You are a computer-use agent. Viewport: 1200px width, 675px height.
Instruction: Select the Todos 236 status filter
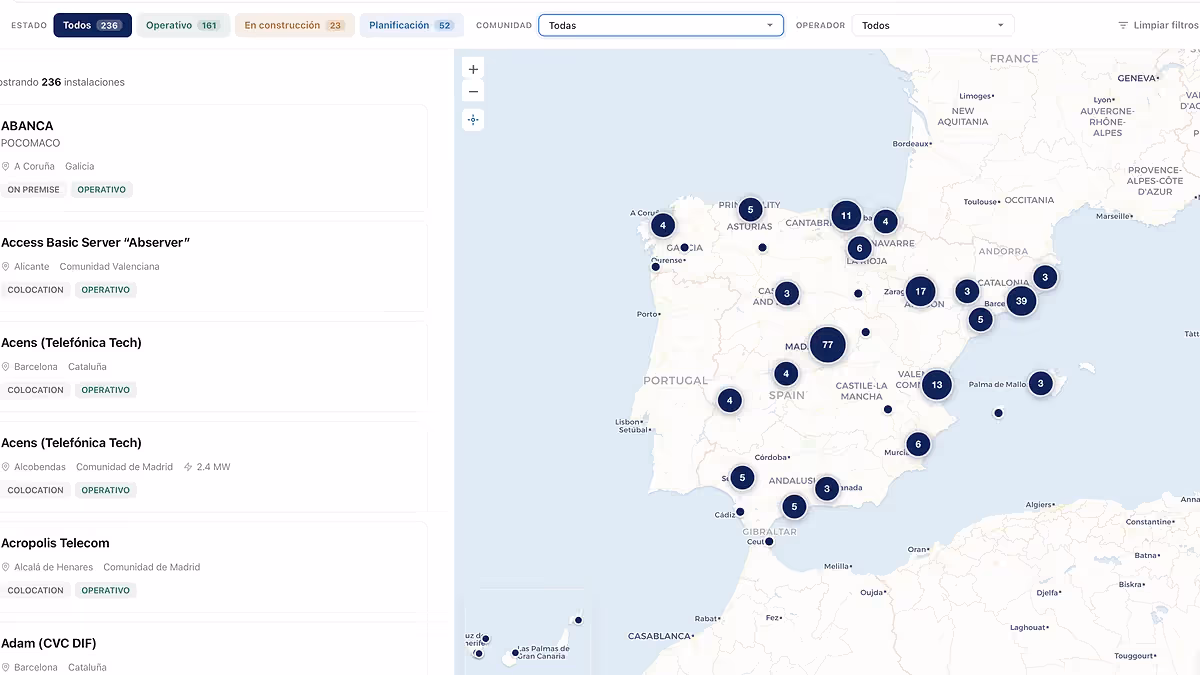92,25
